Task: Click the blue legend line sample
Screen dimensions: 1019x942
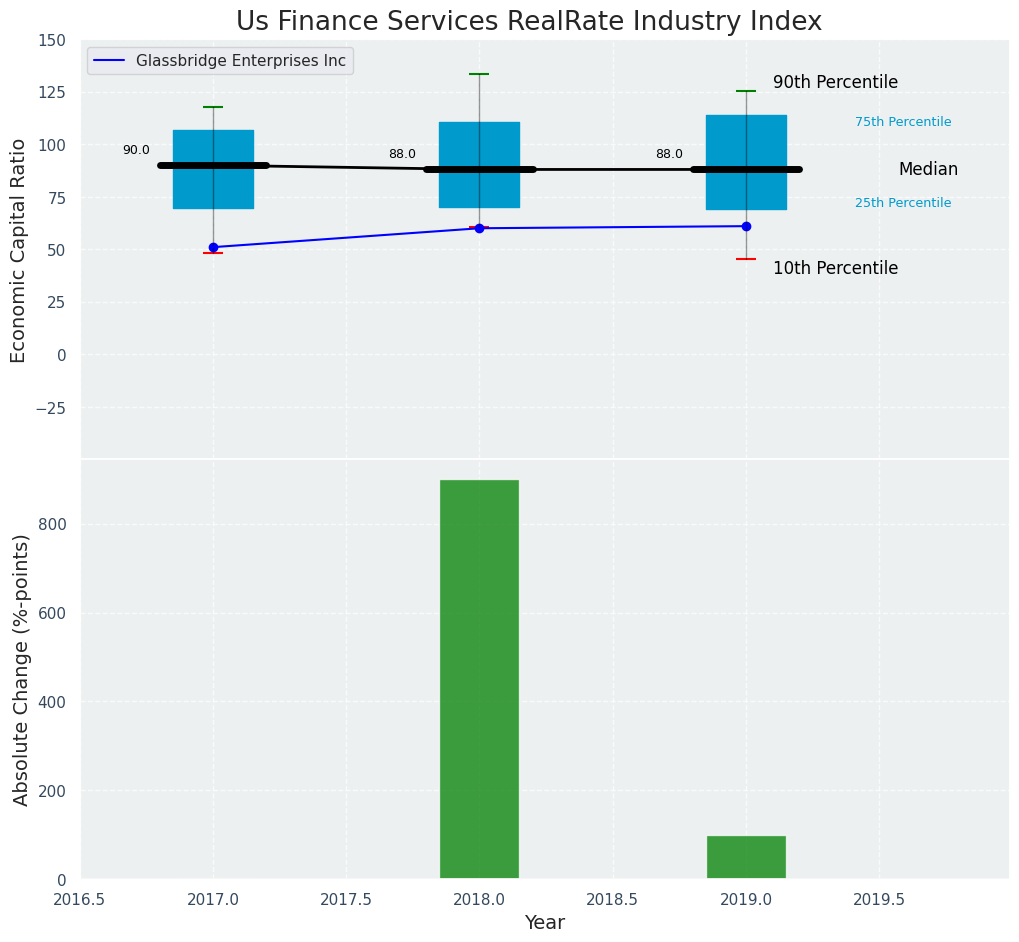Action: [109, 61]
